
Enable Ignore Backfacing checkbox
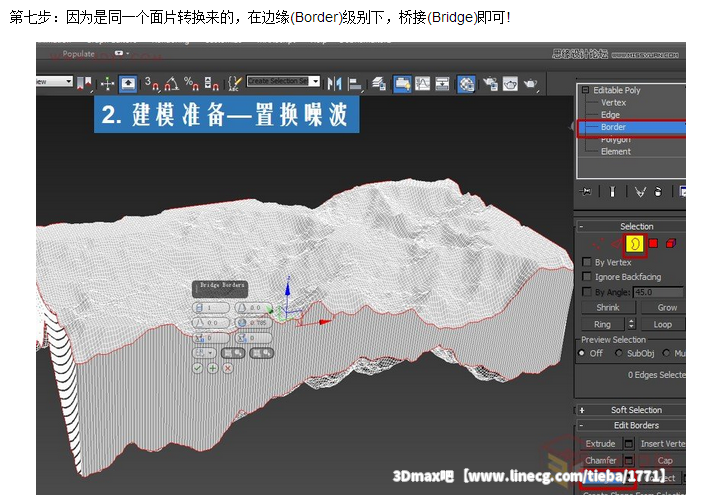click(x=587, y=276)
